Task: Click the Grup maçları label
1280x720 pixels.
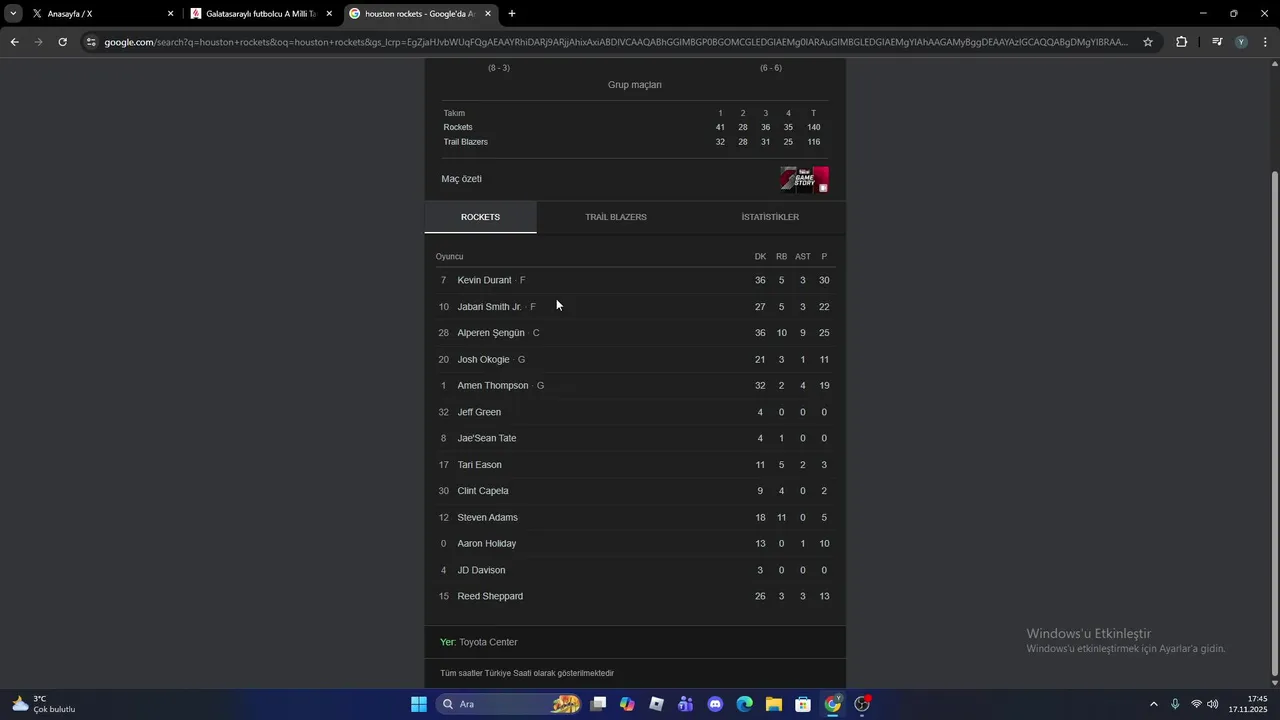Action: [635, 85]
